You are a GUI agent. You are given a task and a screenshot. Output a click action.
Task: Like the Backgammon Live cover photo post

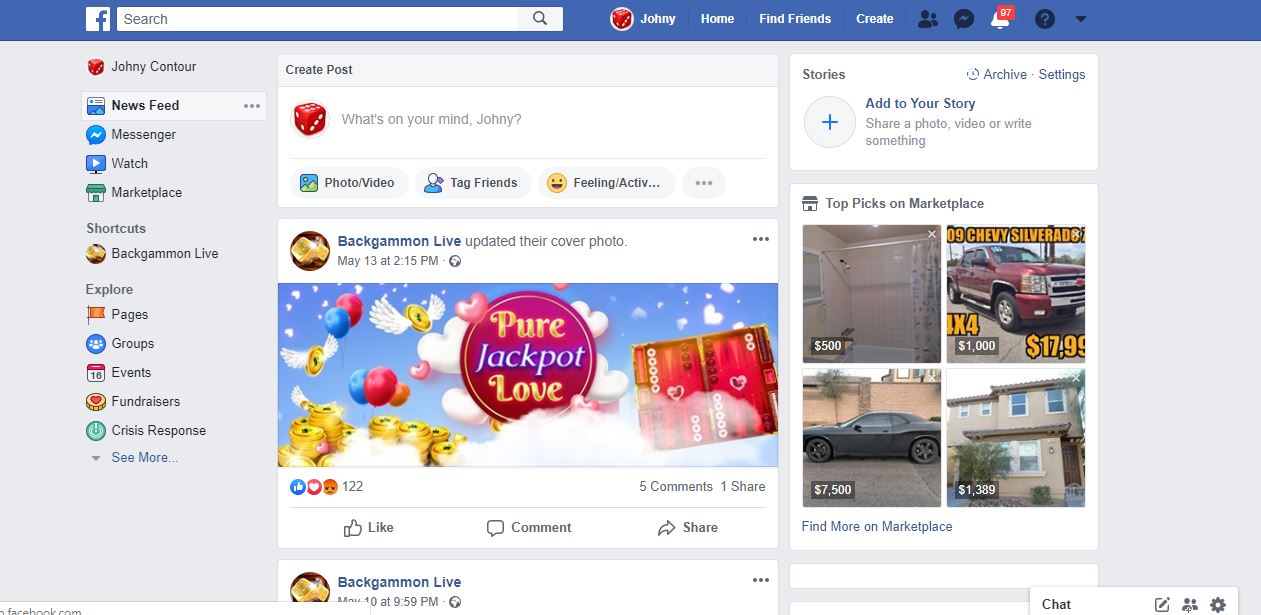369,528
